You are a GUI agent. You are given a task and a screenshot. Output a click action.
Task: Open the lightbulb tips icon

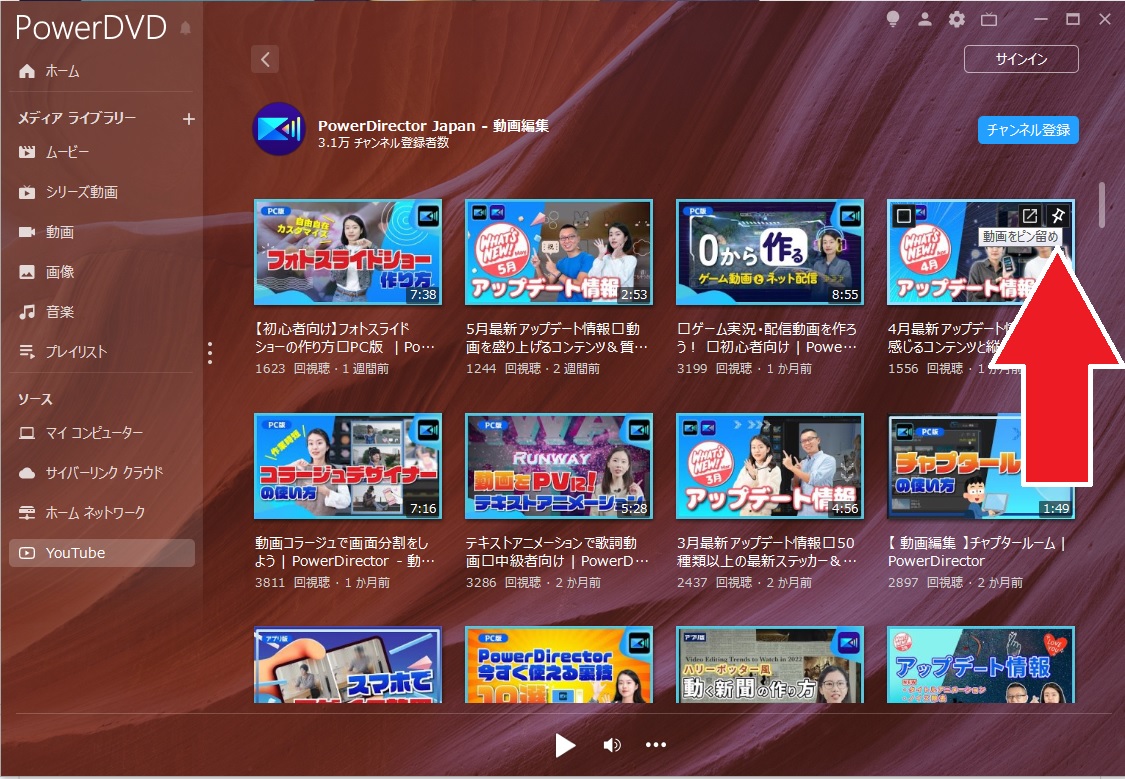click(893, 19)
